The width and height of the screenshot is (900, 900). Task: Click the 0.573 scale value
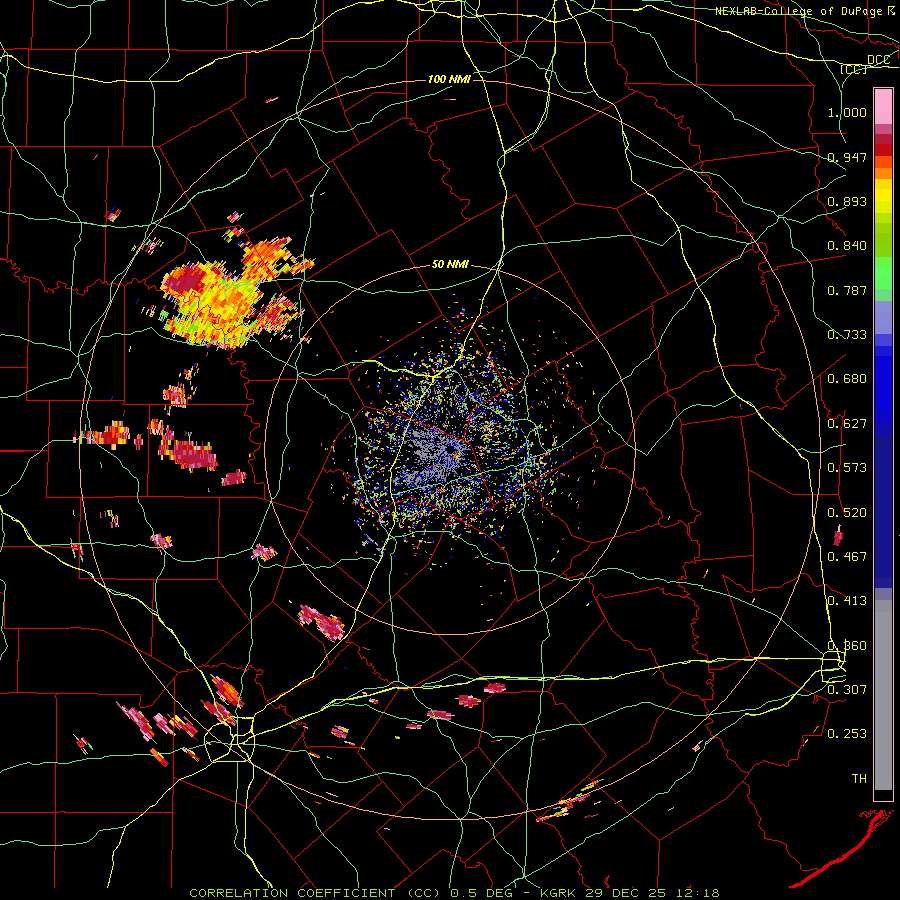(x=847, y=468)
